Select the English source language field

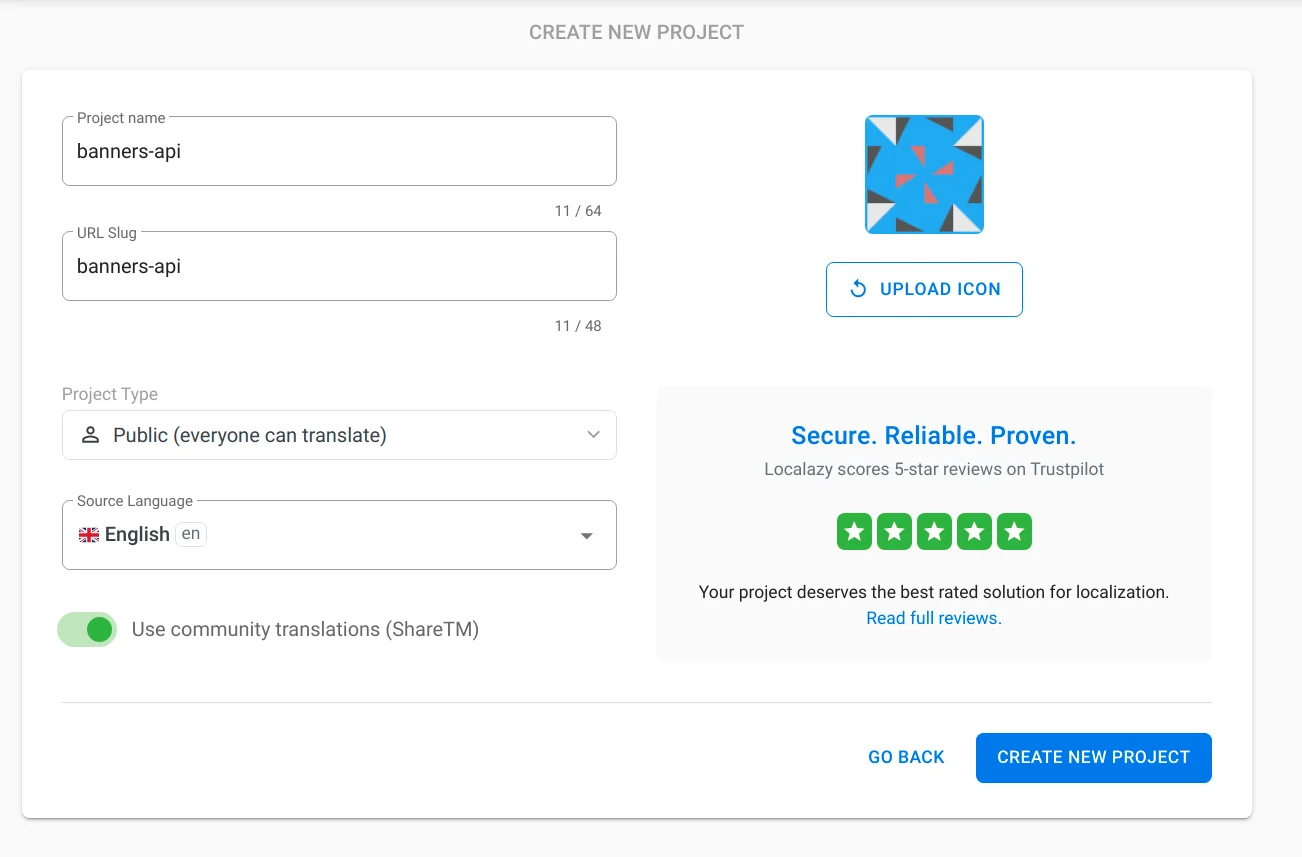(x=320, y=535)
